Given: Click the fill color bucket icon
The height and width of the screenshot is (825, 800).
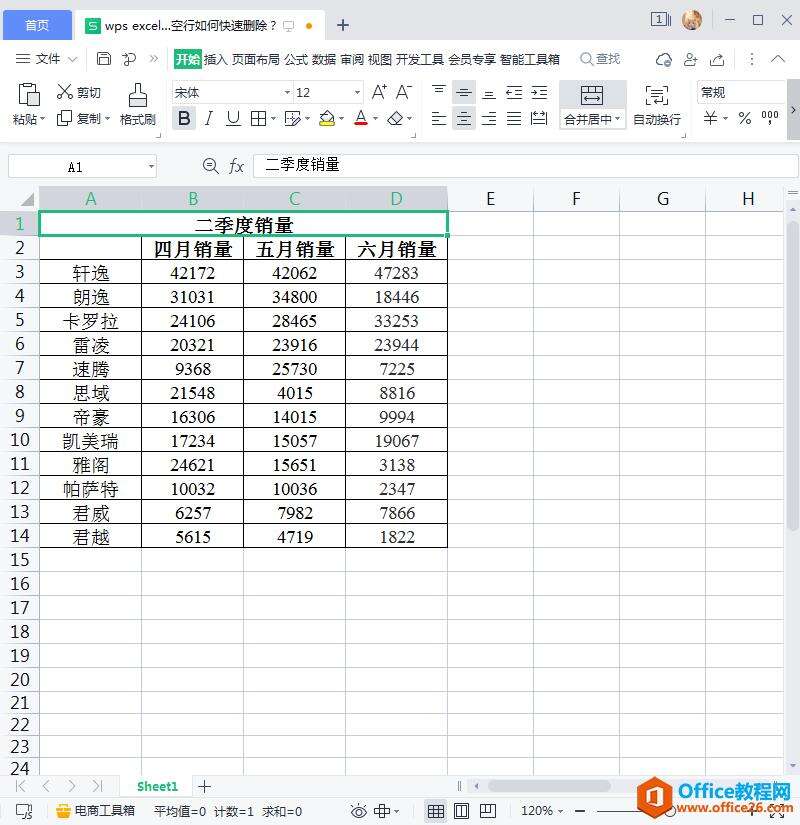Looking at the screenshot, I should [327, 118].
